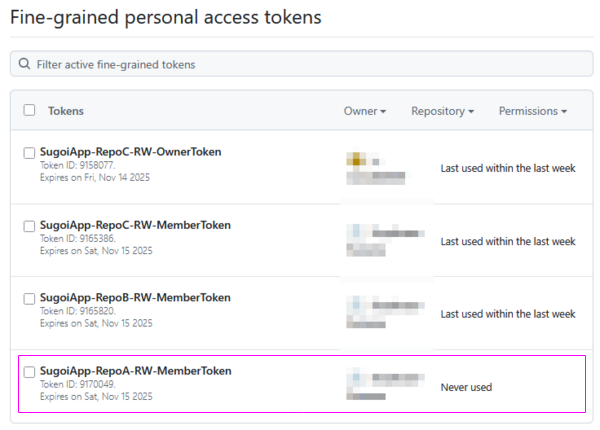This screenshot has height=430, width=600.
Task: Open the SugoiApp-RepoA-RW-MemberToken token link
Action: pyautogui.click(x=134, y=371)
